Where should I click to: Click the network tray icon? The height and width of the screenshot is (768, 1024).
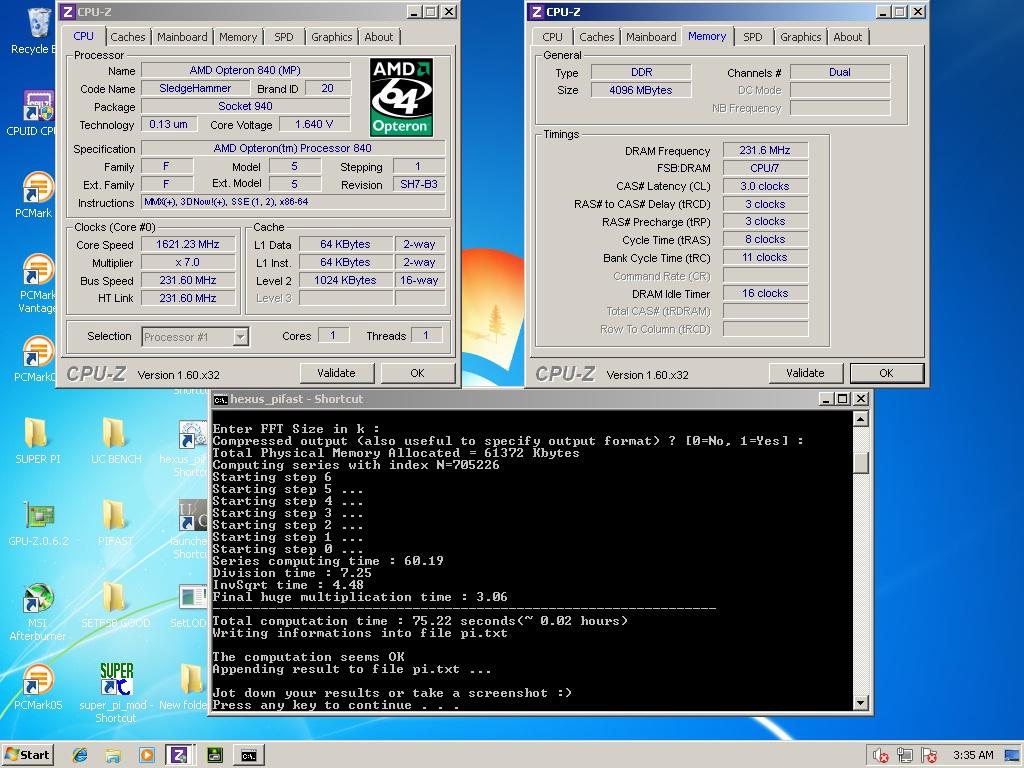click(904, 756)
